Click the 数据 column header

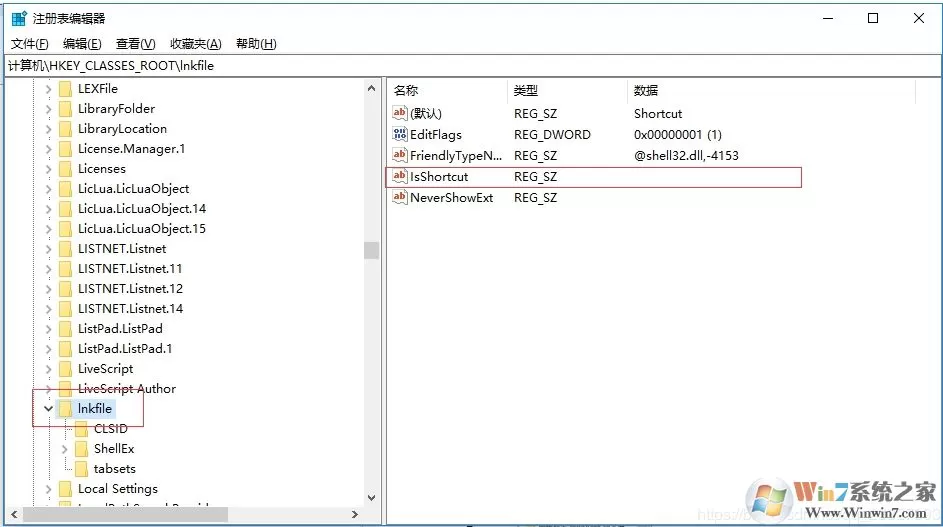tap(771, 91)
